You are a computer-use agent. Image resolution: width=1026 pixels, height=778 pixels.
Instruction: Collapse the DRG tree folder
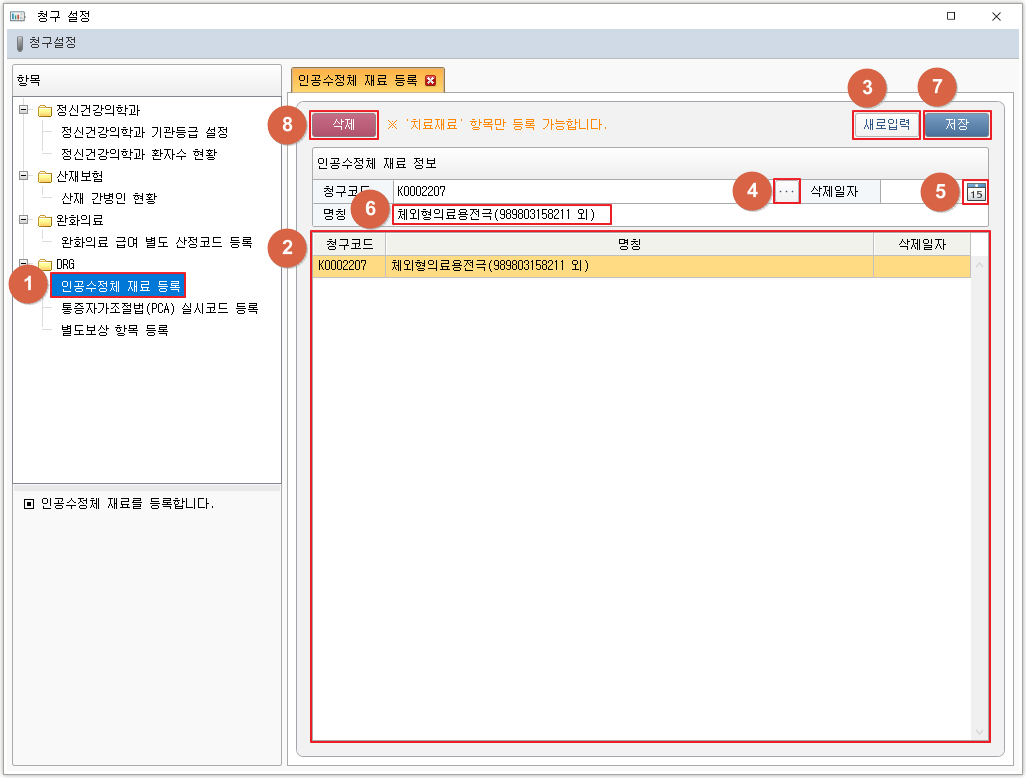click(24, 264)
